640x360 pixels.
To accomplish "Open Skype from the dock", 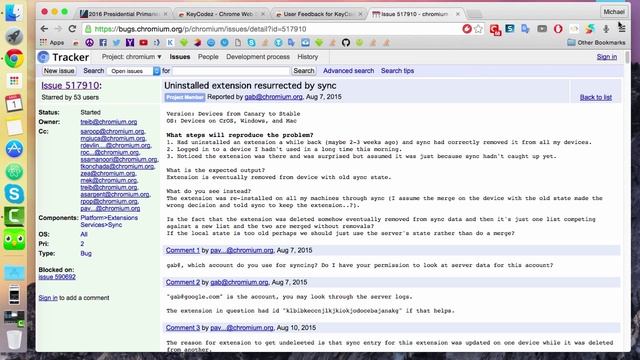I will (x=14, y=193).
